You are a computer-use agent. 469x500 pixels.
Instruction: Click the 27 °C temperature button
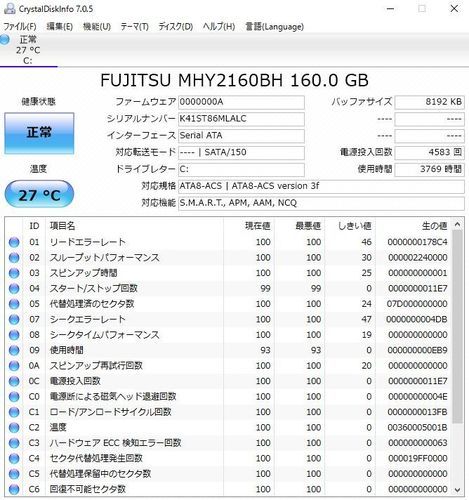tap(39, 194)
